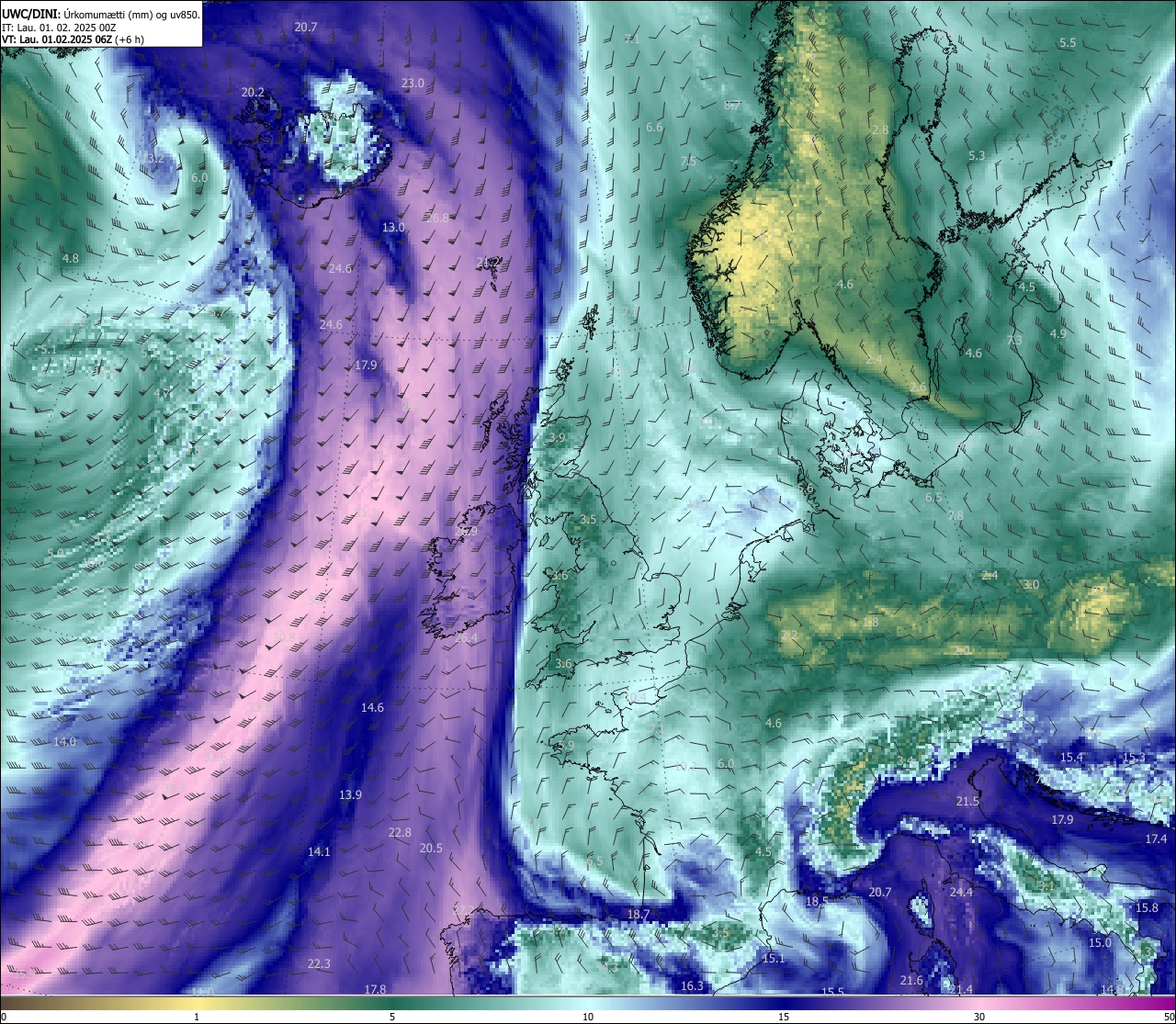Click the 50 tick on the colour scale

pos(1169,1016)
